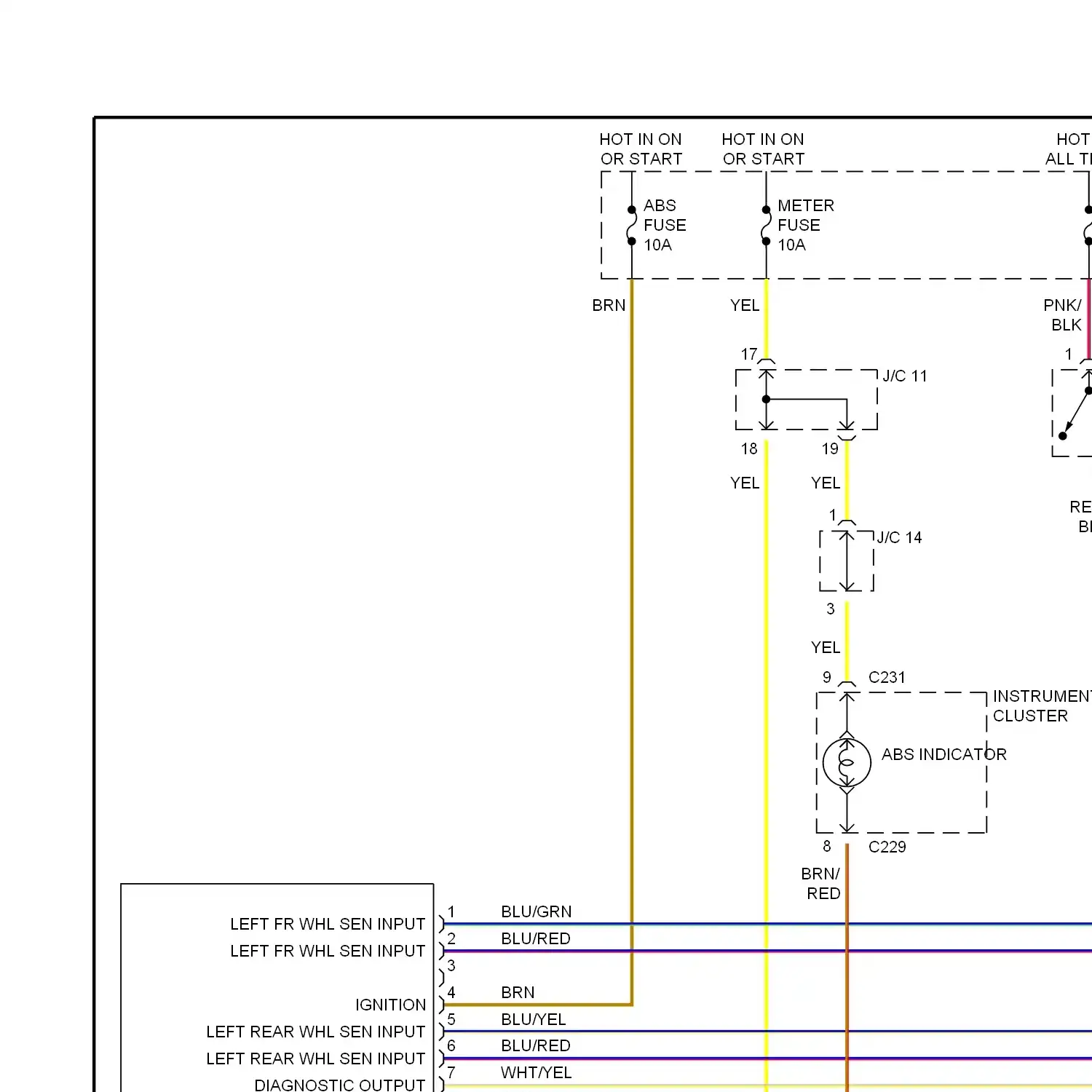This screenshot has width=1092, height=1092.
Task: Click the J/C 14 junction connector label
Action: [899, 538]
